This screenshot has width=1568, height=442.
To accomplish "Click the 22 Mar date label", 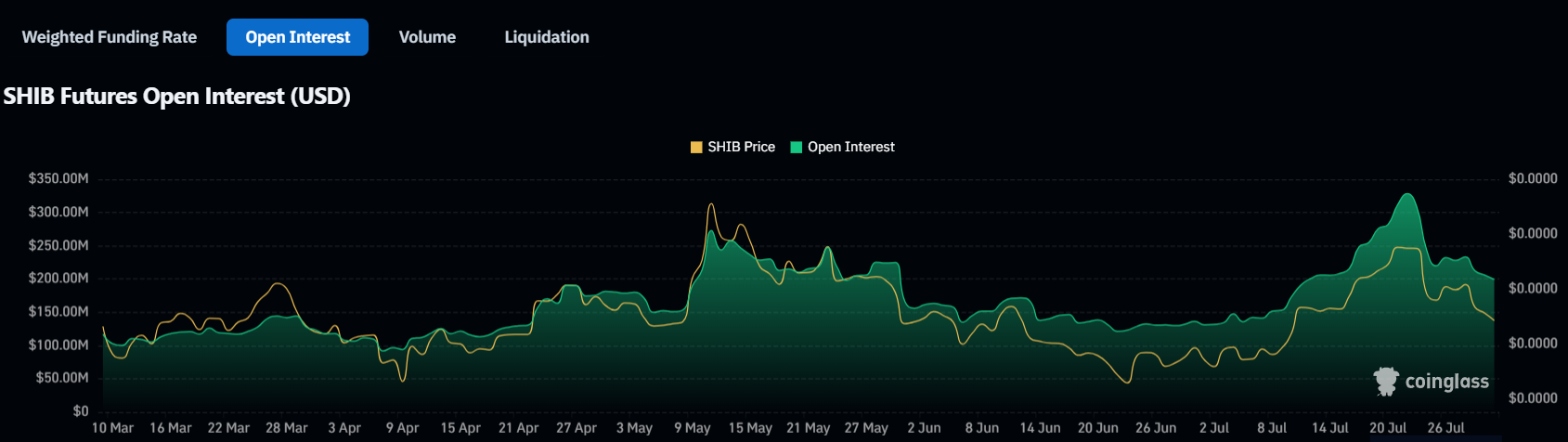I will (228, 428).
